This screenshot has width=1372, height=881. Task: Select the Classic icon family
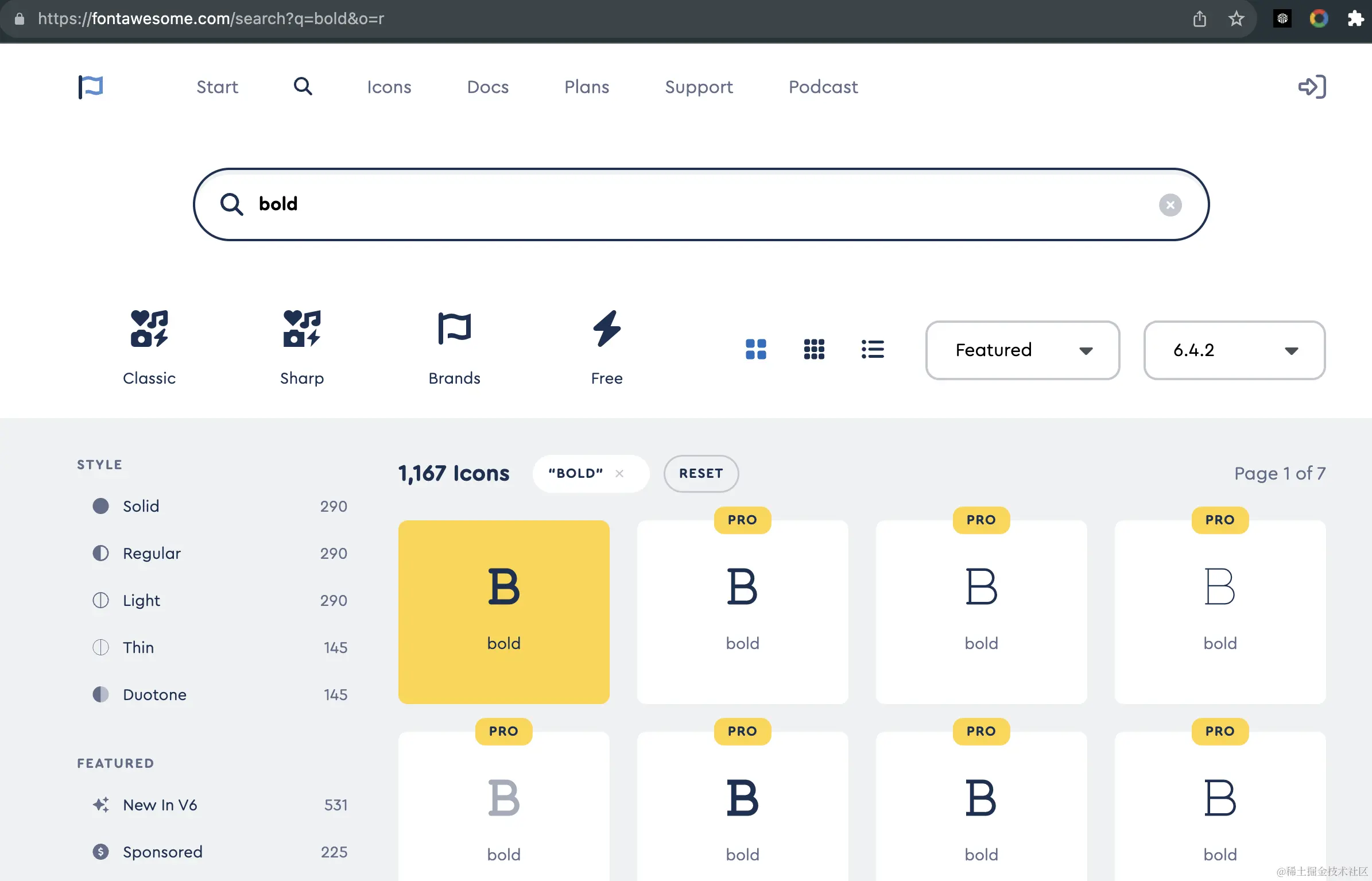coord(149,346)
